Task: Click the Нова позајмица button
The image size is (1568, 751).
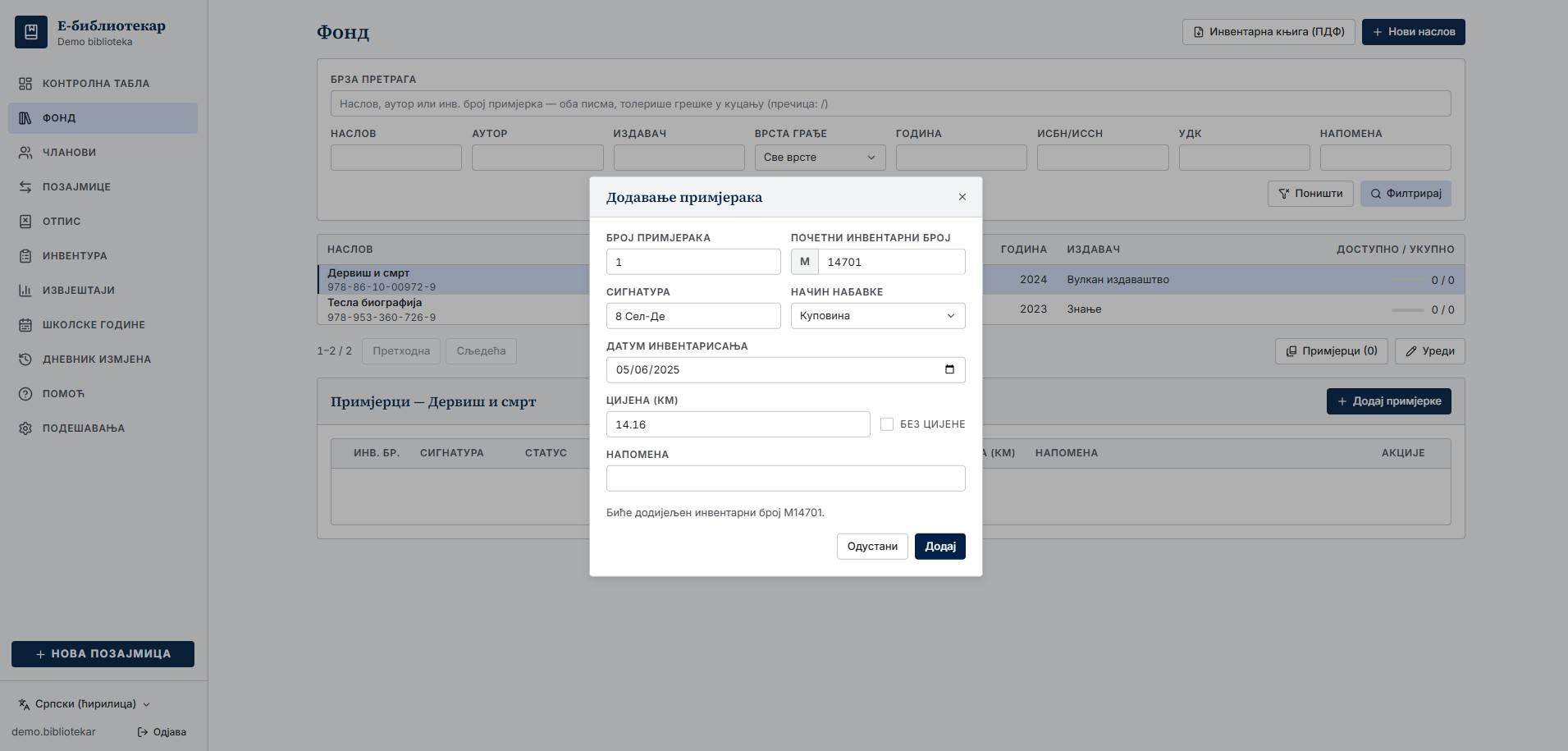Action: point(103,654)
